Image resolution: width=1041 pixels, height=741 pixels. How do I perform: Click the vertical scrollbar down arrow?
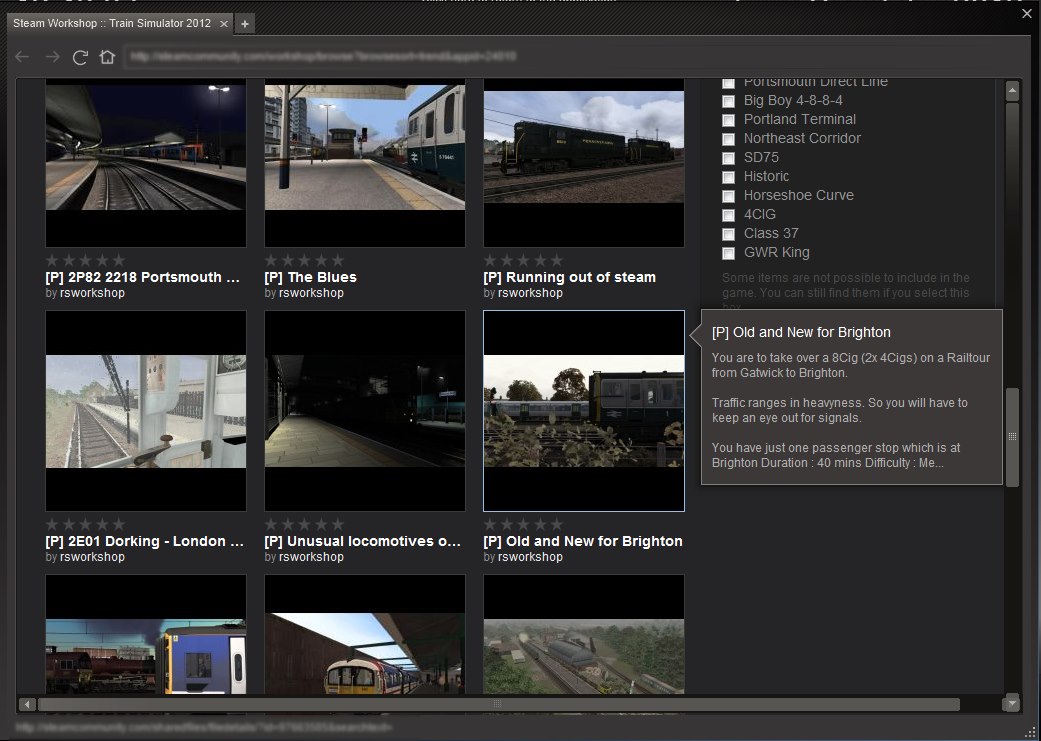[x=1012, y=704]
